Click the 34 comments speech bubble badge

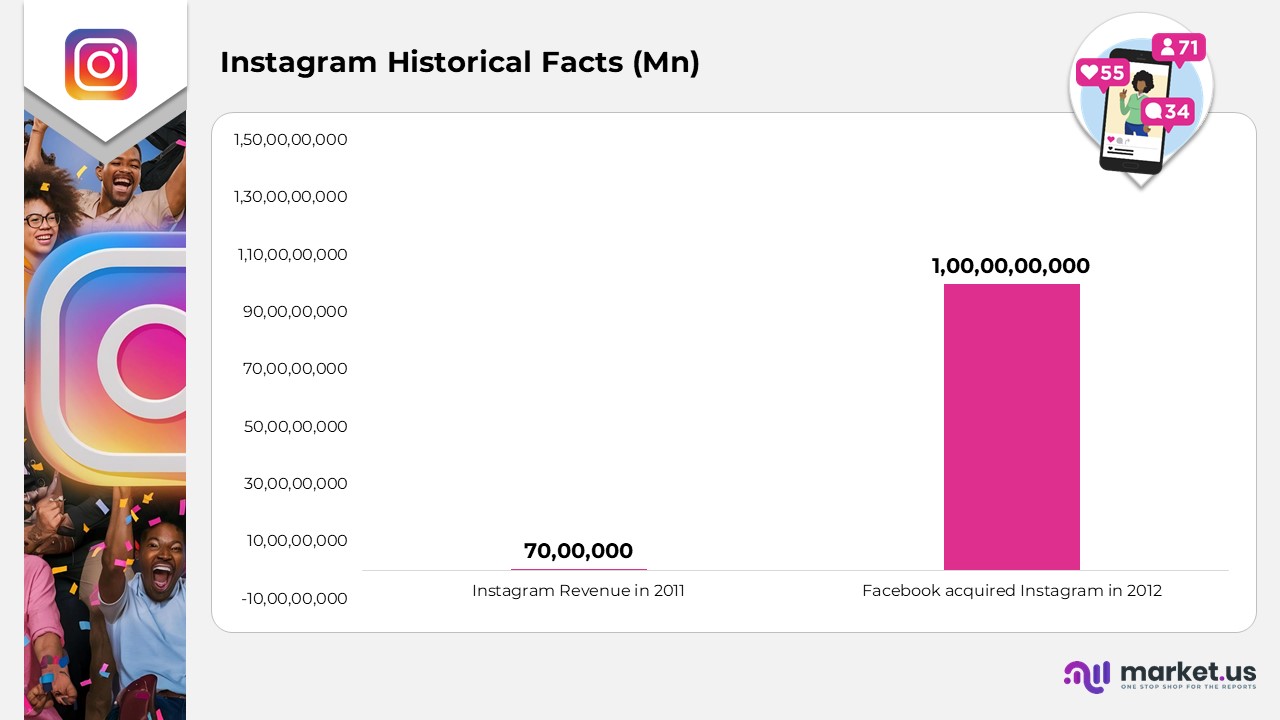1167,111
